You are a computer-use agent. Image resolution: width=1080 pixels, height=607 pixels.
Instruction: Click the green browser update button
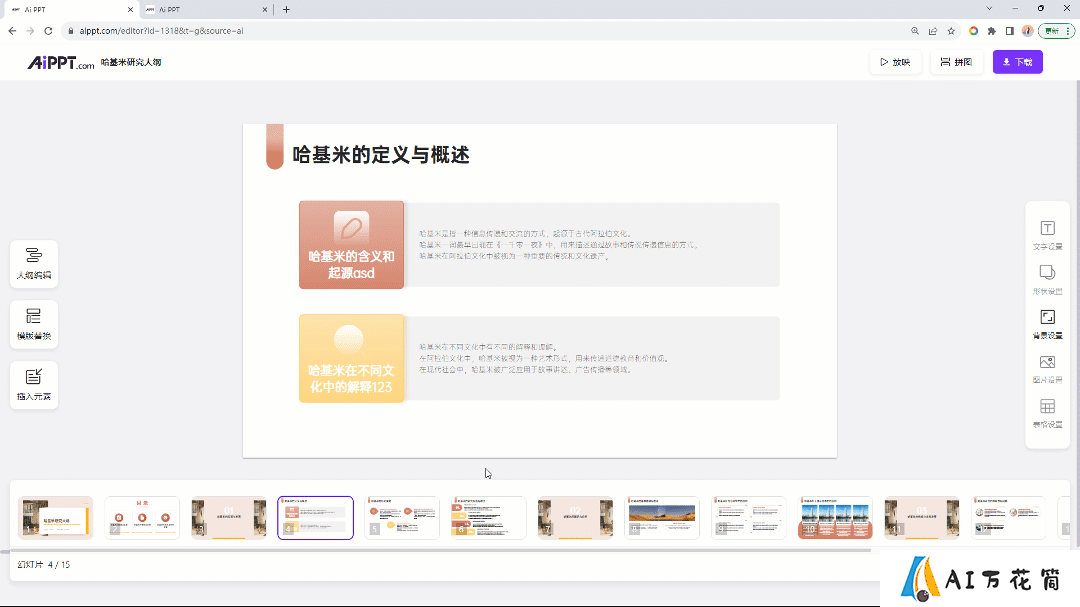(1056, 31)
